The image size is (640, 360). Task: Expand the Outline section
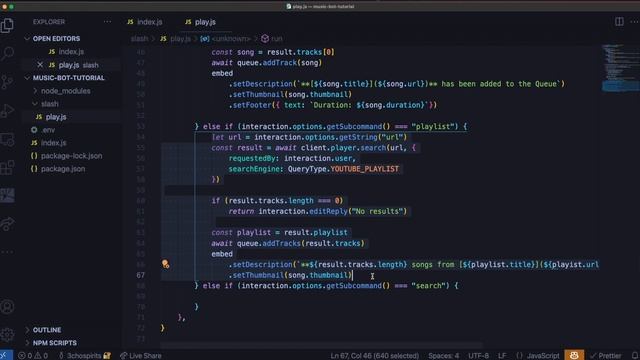(47, 329)
